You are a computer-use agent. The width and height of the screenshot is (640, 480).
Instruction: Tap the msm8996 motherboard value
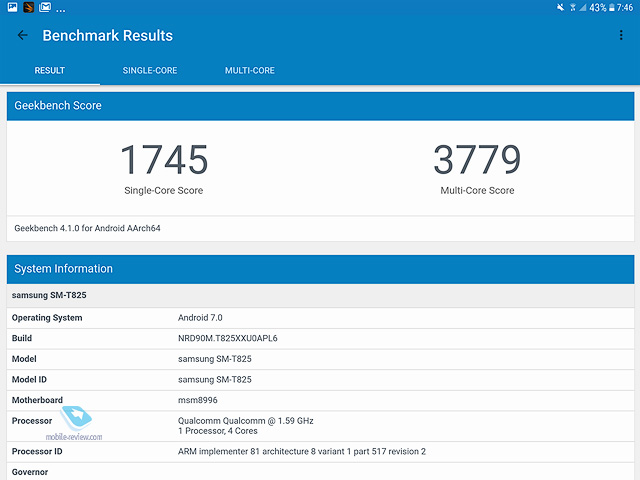(x=198, y=400)
